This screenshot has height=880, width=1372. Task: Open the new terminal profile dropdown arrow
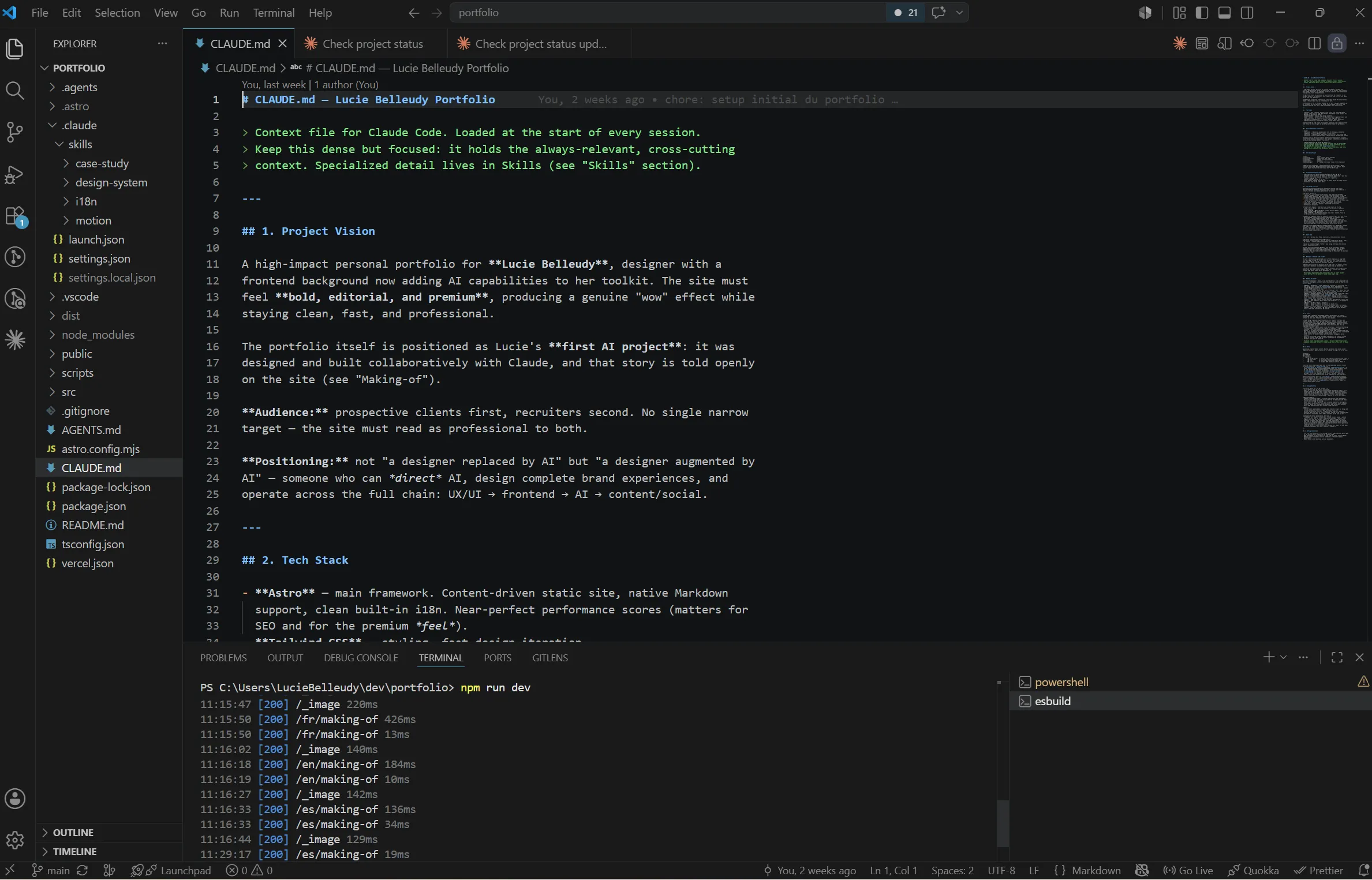tap(1283, 657)
